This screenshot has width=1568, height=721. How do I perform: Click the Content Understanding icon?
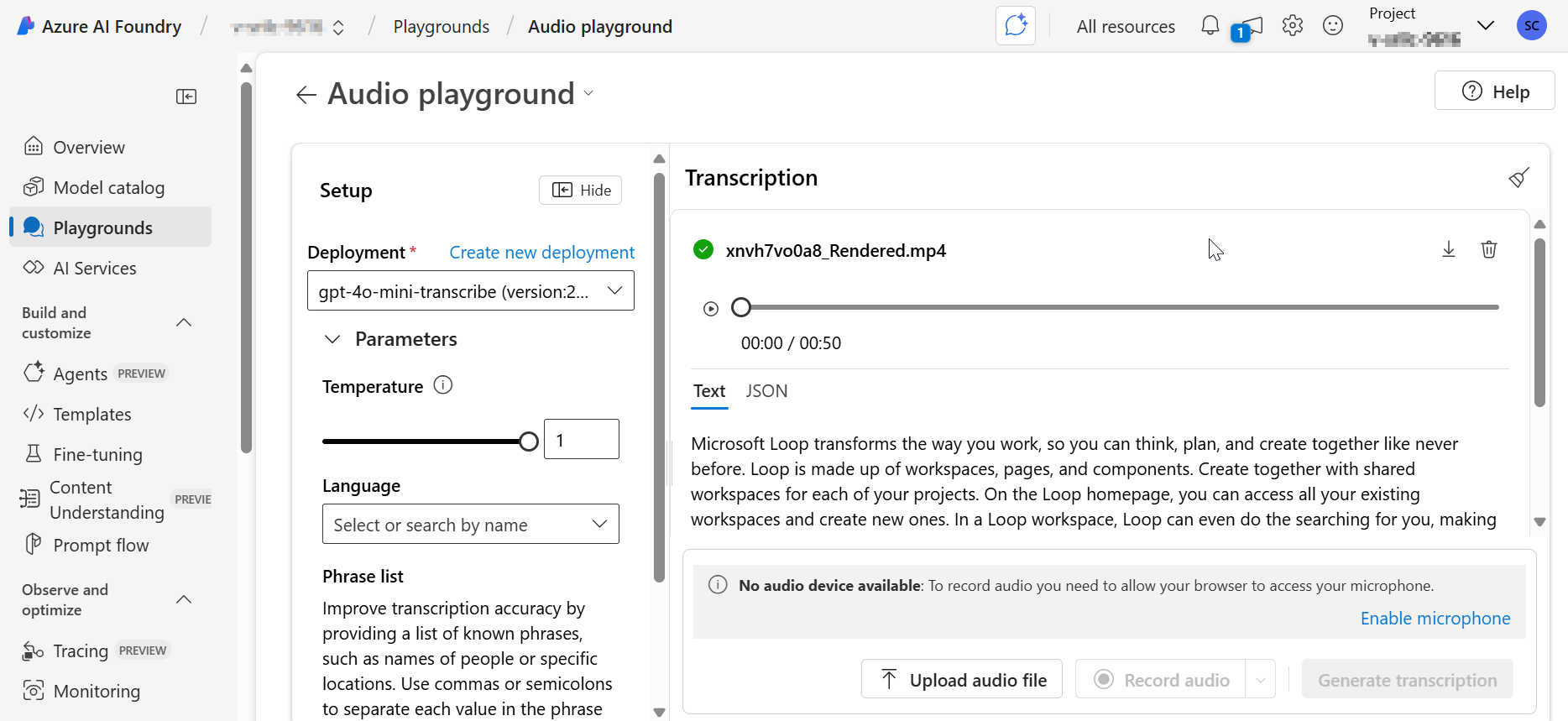coord(29,499)
